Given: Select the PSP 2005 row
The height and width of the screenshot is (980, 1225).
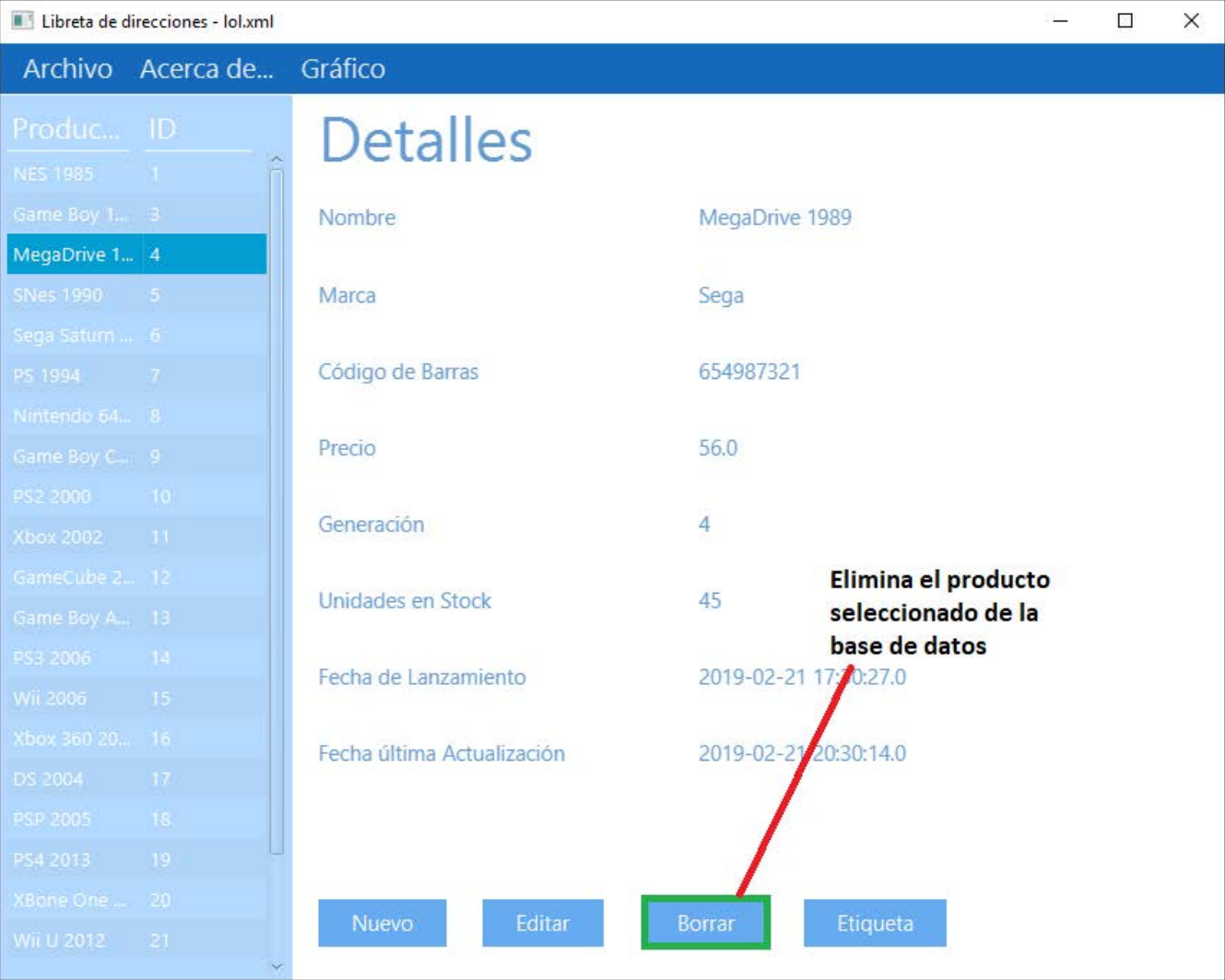Looking at the screenshot, I should pyautogui.click(x=136, y=820).
